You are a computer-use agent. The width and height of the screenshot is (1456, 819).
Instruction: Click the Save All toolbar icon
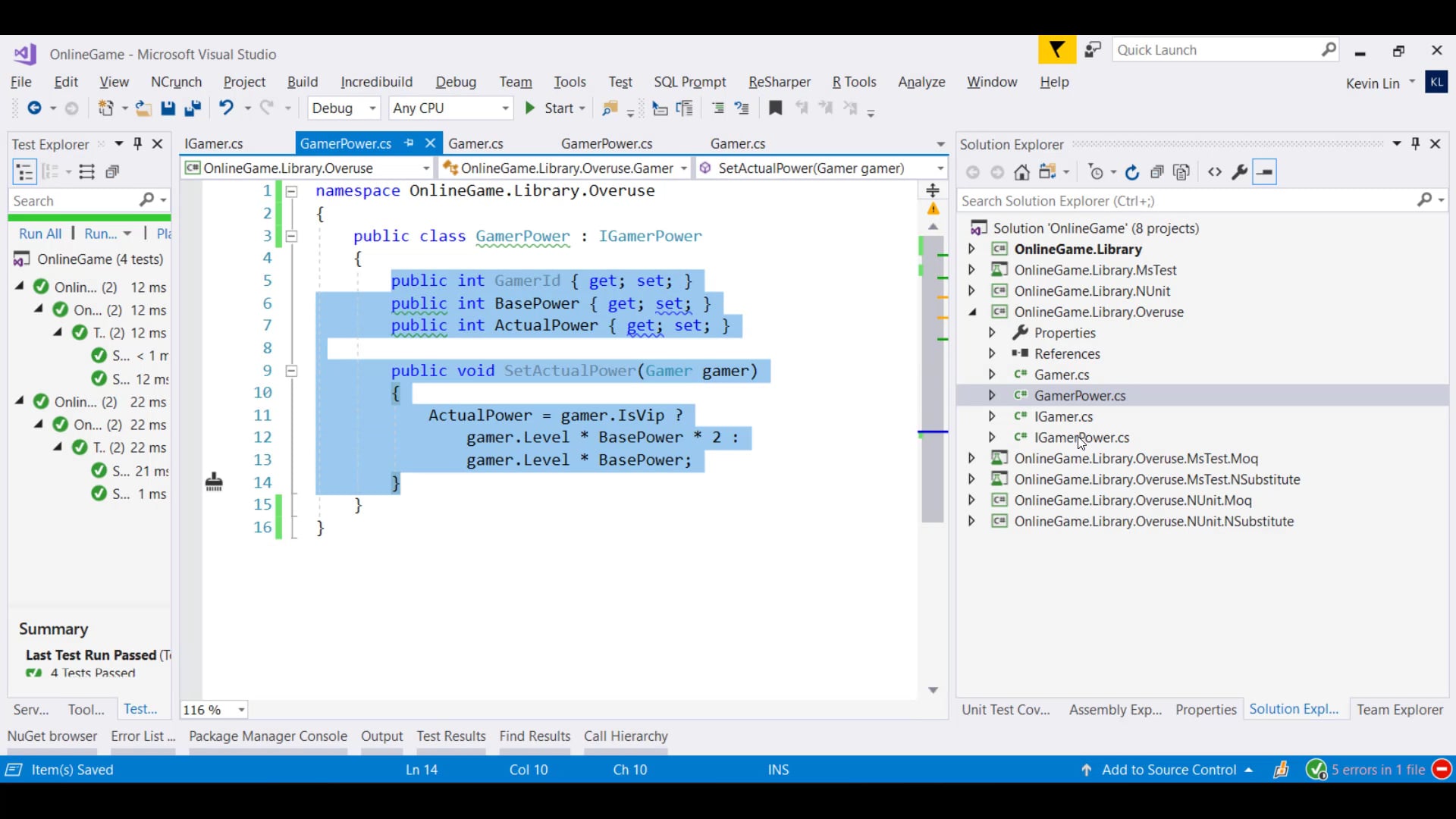click(193, 108)
